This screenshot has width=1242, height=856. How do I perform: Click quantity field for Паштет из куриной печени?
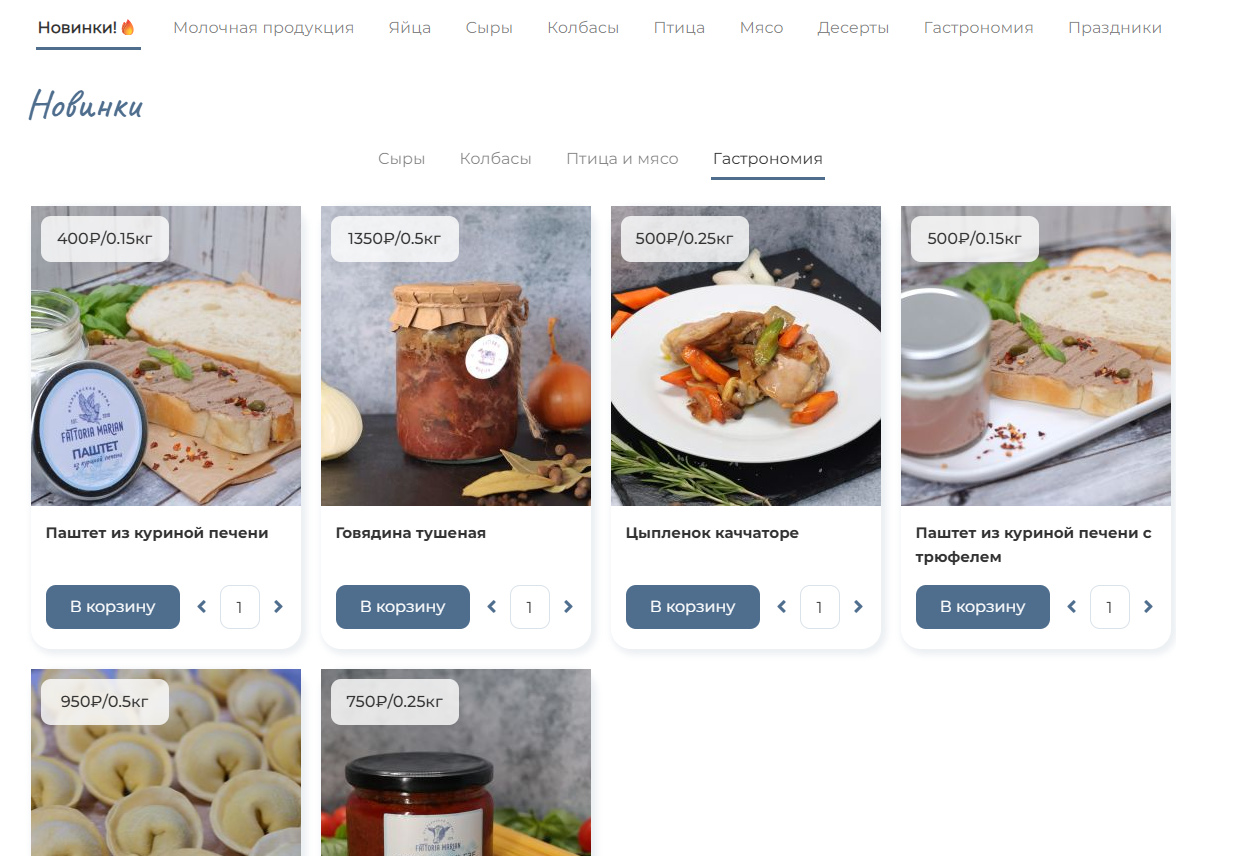[240, 607]
